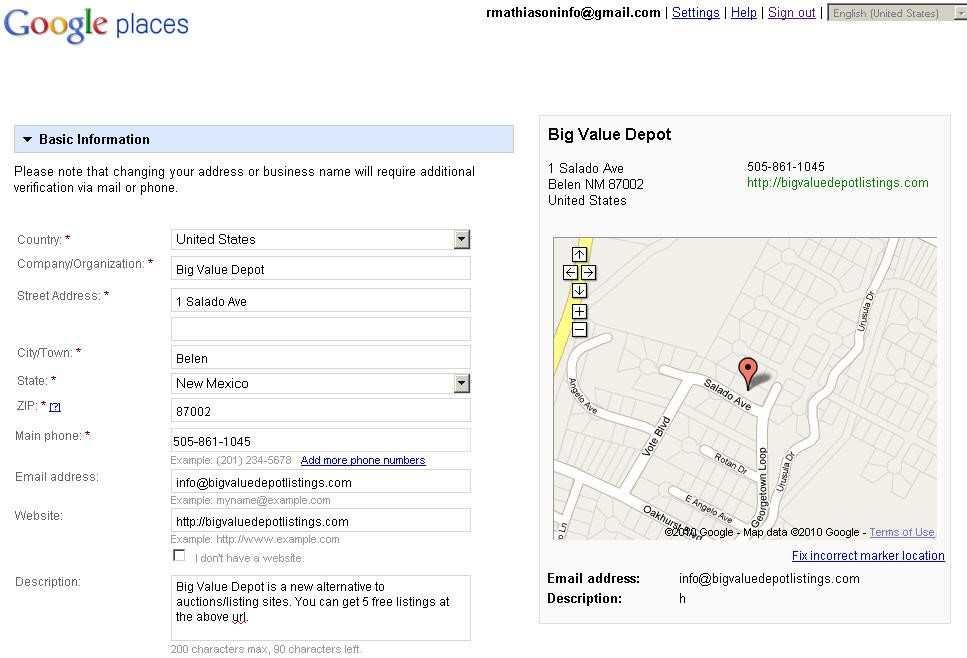
Task: Click the Sign out link
Action: (791, 13)
